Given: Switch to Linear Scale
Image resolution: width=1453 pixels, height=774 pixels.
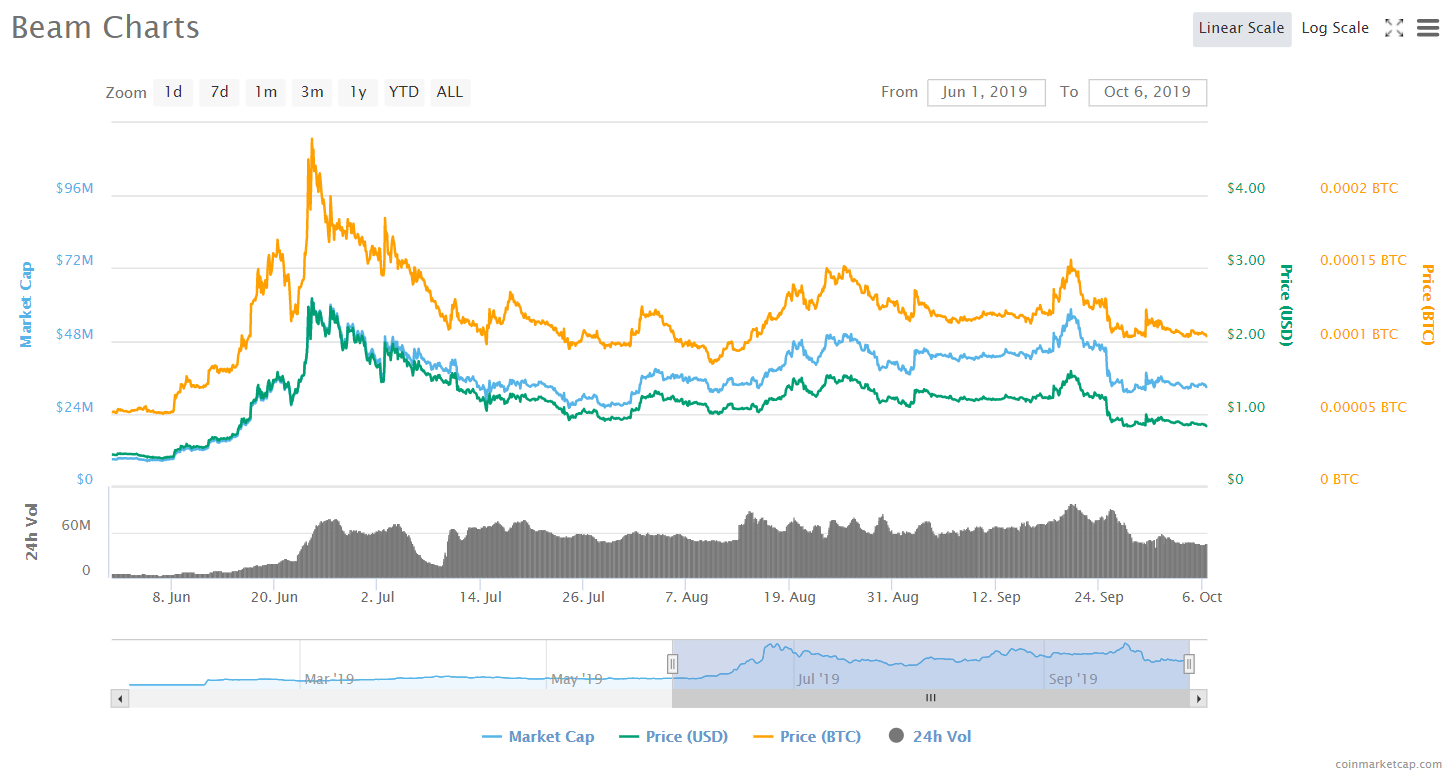Looking at the screenshot, I should click(x=1241, y=29).
